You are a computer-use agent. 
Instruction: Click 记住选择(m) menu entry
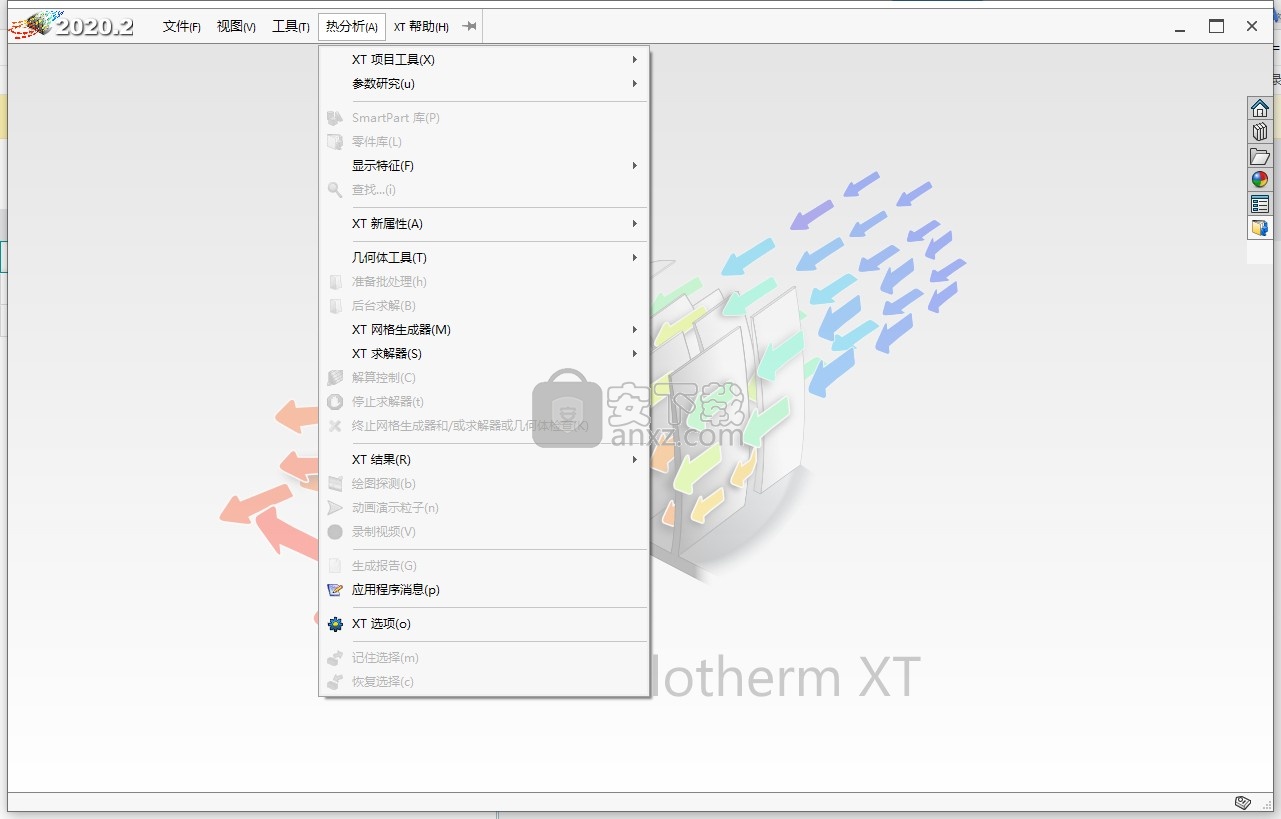point(484,658)
